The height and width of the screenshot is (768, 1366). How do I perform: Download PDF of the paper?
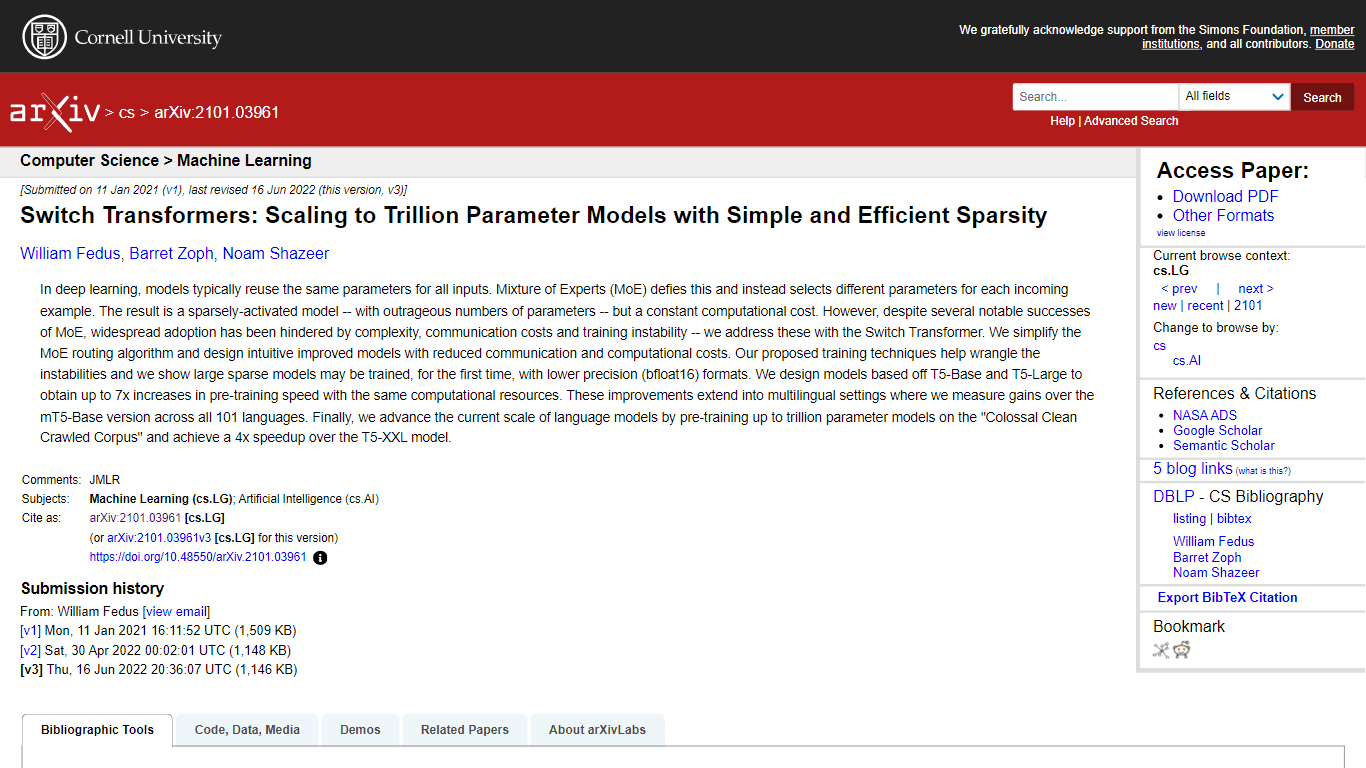1225,197
